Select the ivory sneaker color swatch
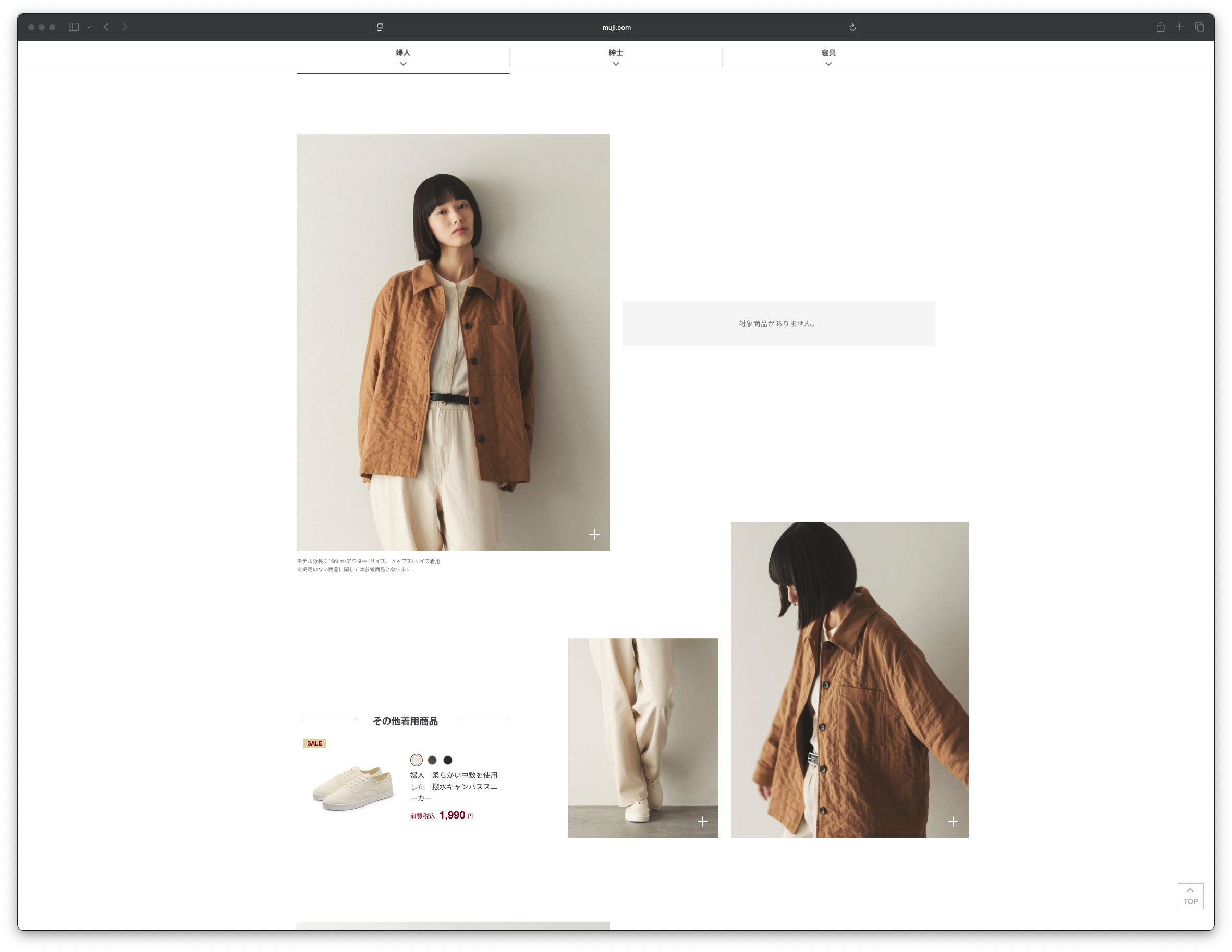This screenshot has width=1232, height=952. (x=416, y=760)
